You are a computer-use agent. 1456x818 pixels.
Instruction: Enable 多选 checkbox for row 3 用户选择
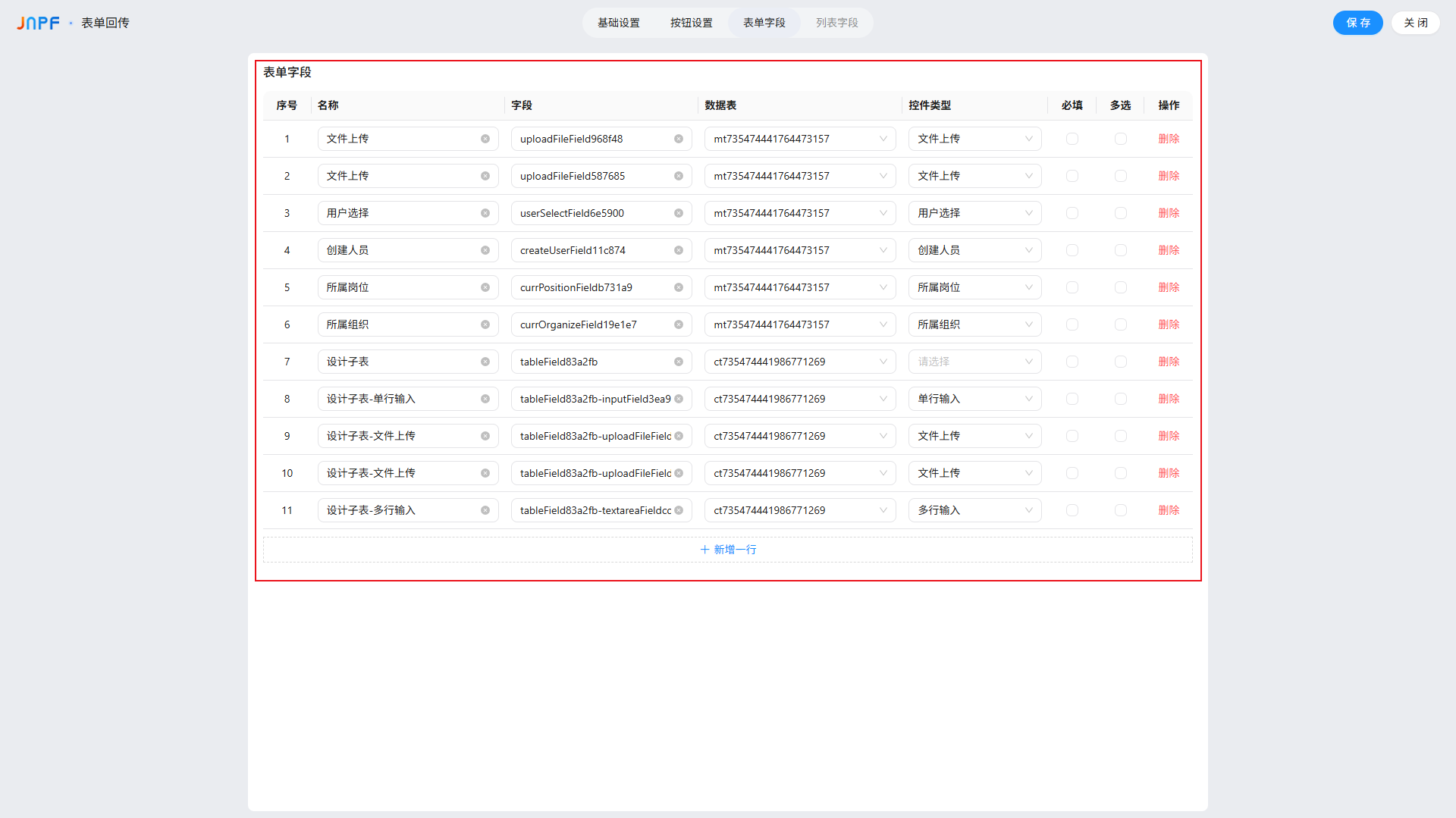click(x=1120, y=213)
